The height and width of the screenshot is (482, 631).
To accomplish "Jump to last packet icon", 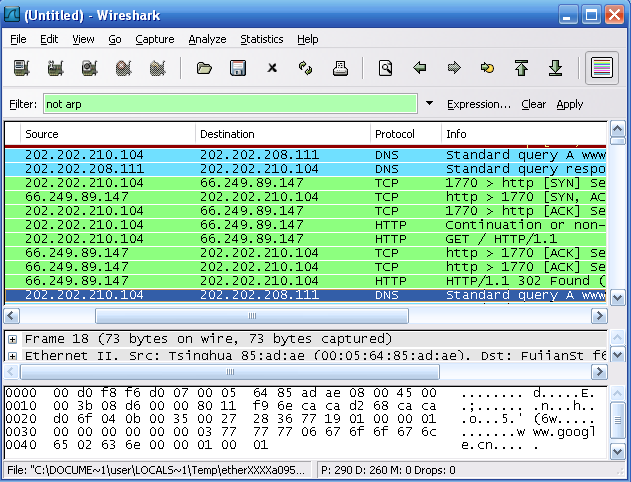I will [555, 68].
